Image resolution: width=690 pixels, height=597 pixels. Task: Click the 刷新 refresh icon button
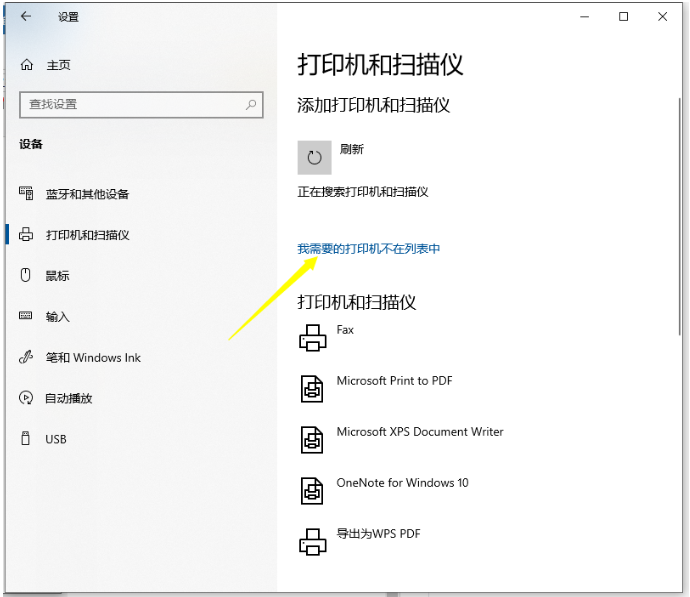(x=314, y=157)
